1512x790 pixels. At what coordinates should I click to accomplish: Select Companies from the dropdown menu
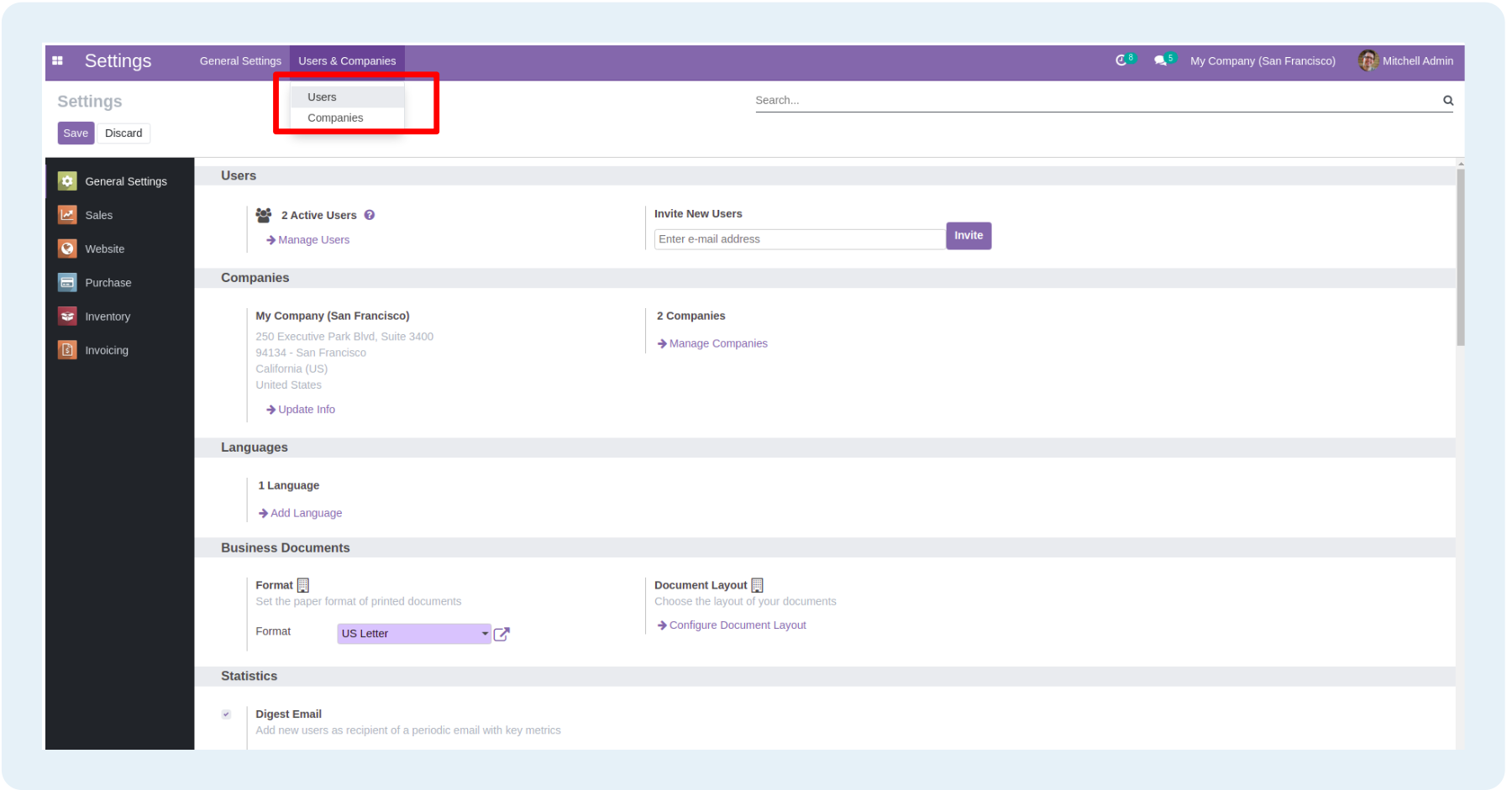click(347, 118)
